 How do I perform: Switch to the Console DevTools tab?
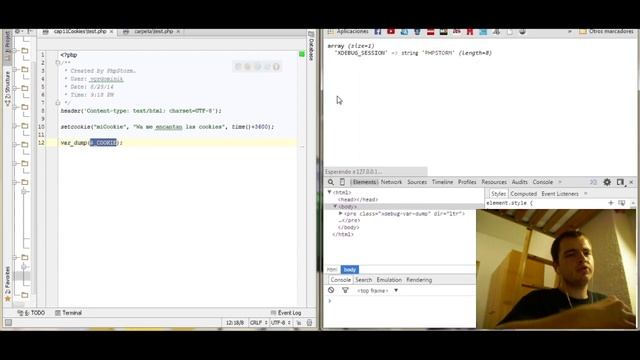pos(542,182)
